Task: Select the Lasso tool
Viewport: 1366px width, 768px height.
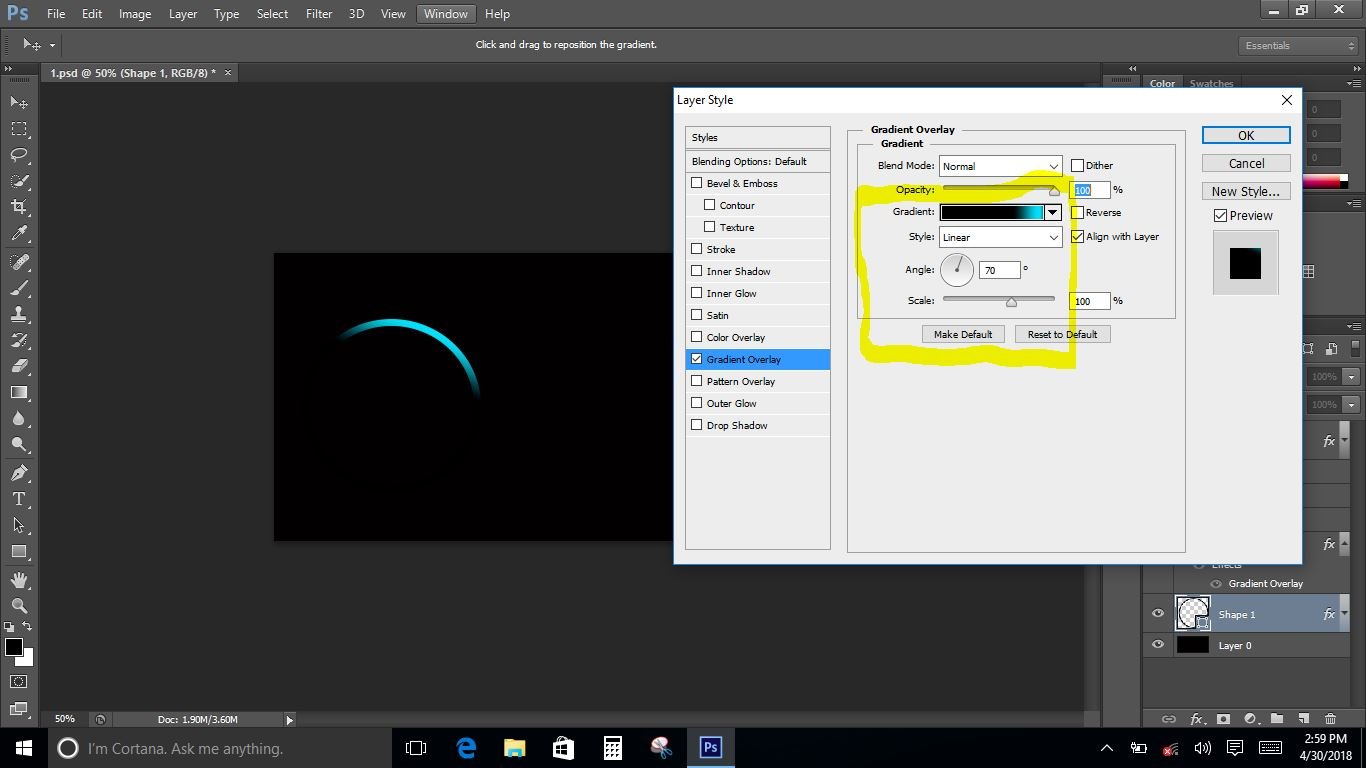Action: (x=19, y=154)
